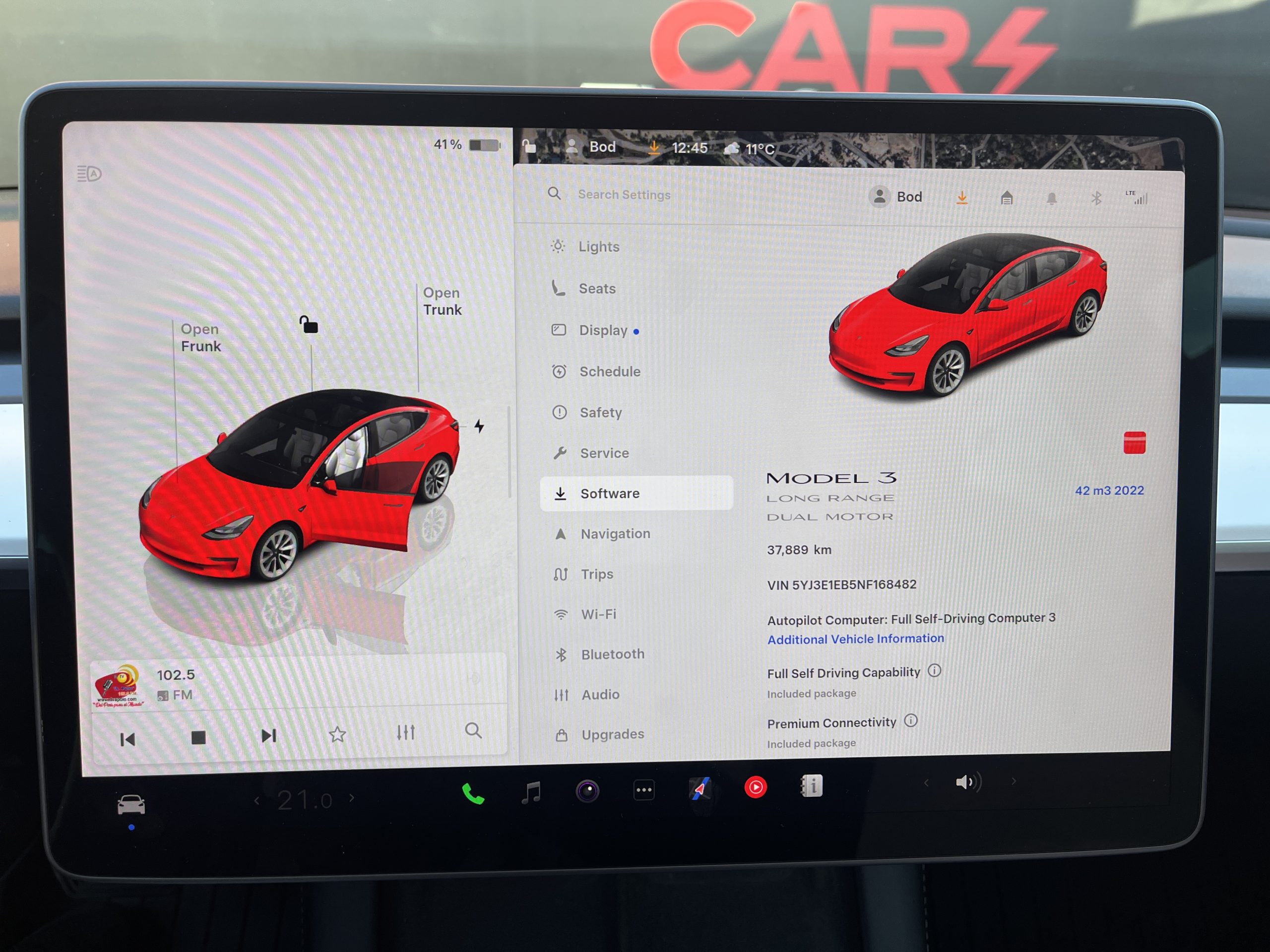Open the Navigation settings menu
Viewport: 1270px width, 952px height.
tap(615, 534)
